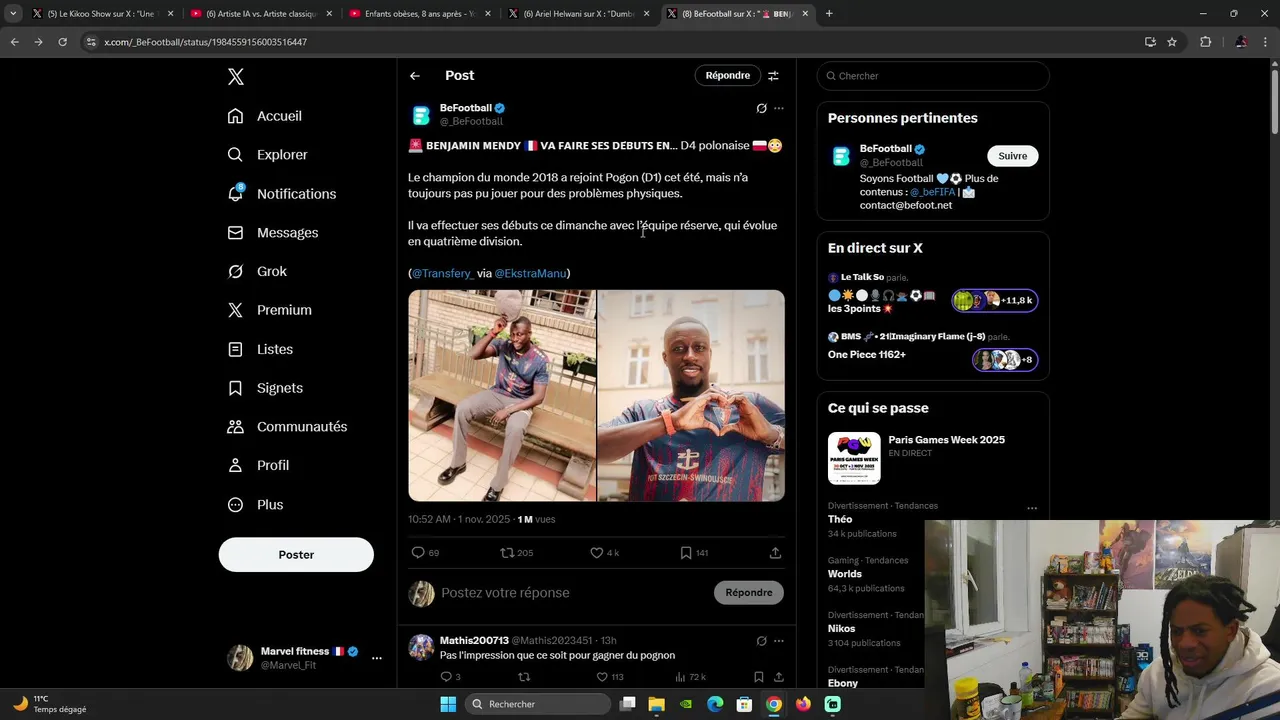Click Chercher search field

[x=933, y=76]
